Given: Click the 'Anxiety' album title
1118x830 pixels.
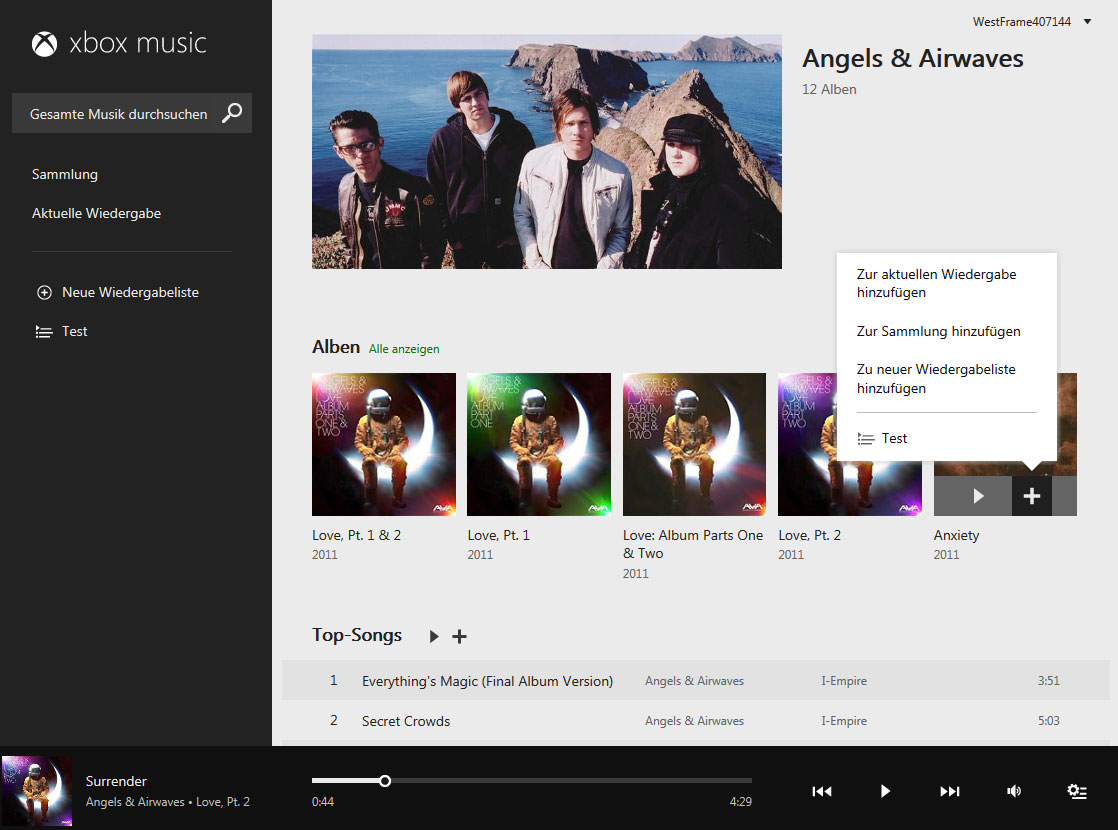Looking at the screenshot, I should 956,536.
